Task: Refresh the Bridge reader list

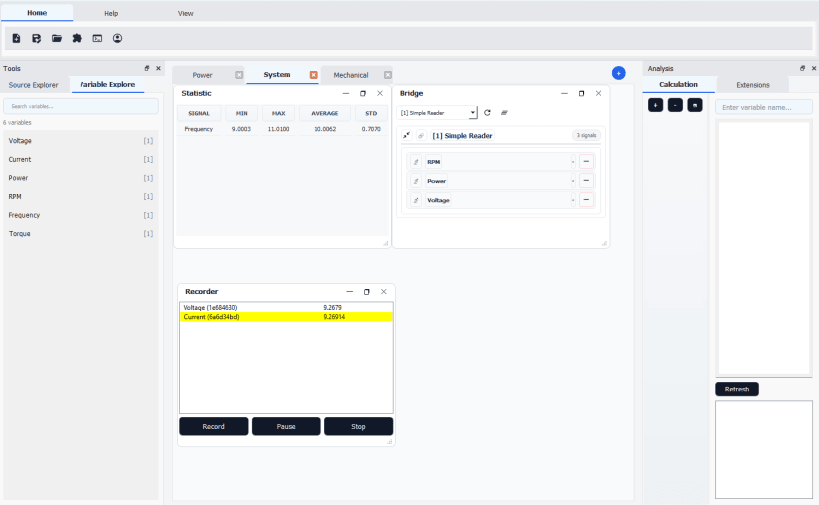Action: point(487,113)
